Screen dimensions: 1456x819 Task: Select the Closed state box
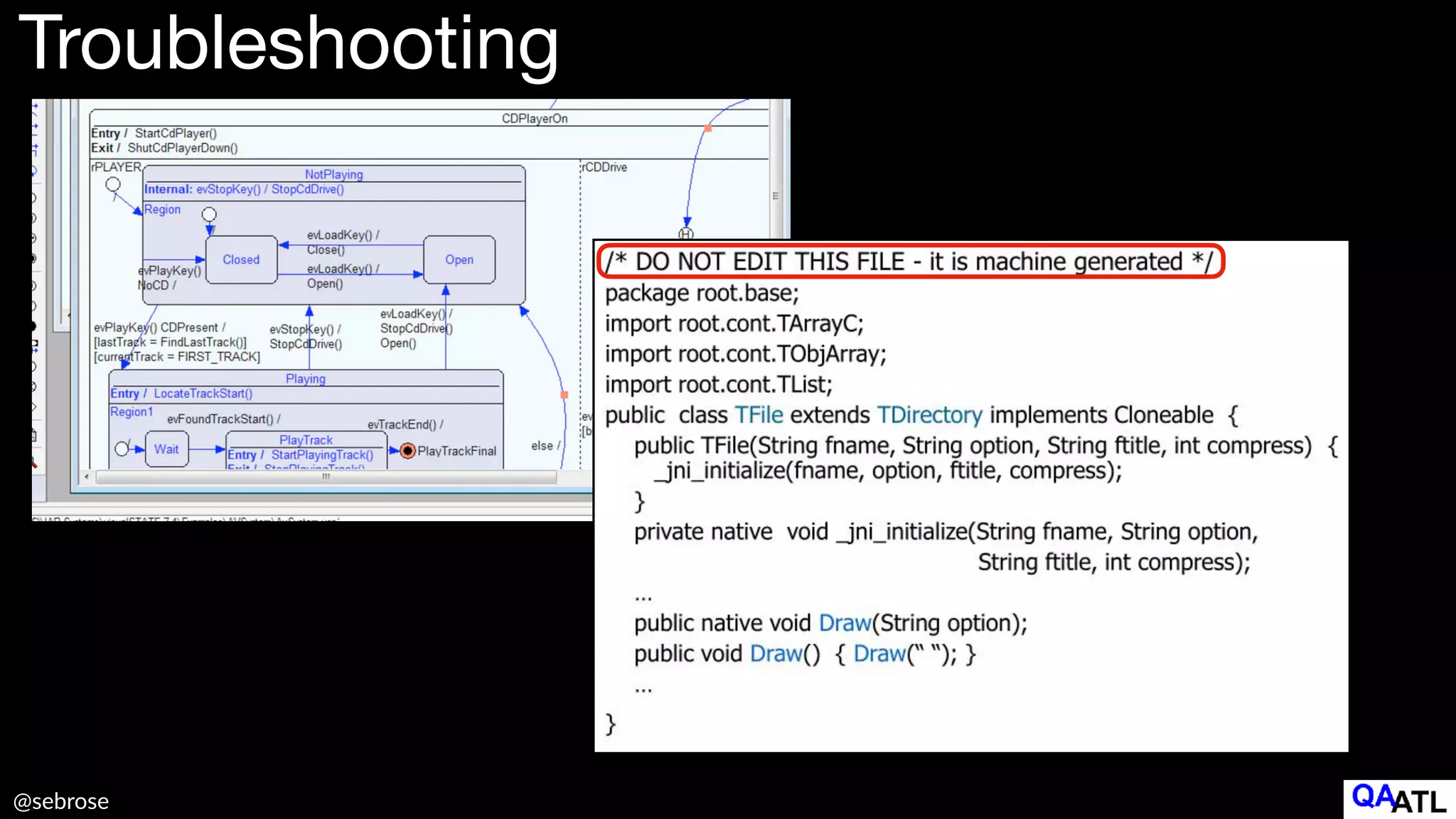click(x=241, y=259)
